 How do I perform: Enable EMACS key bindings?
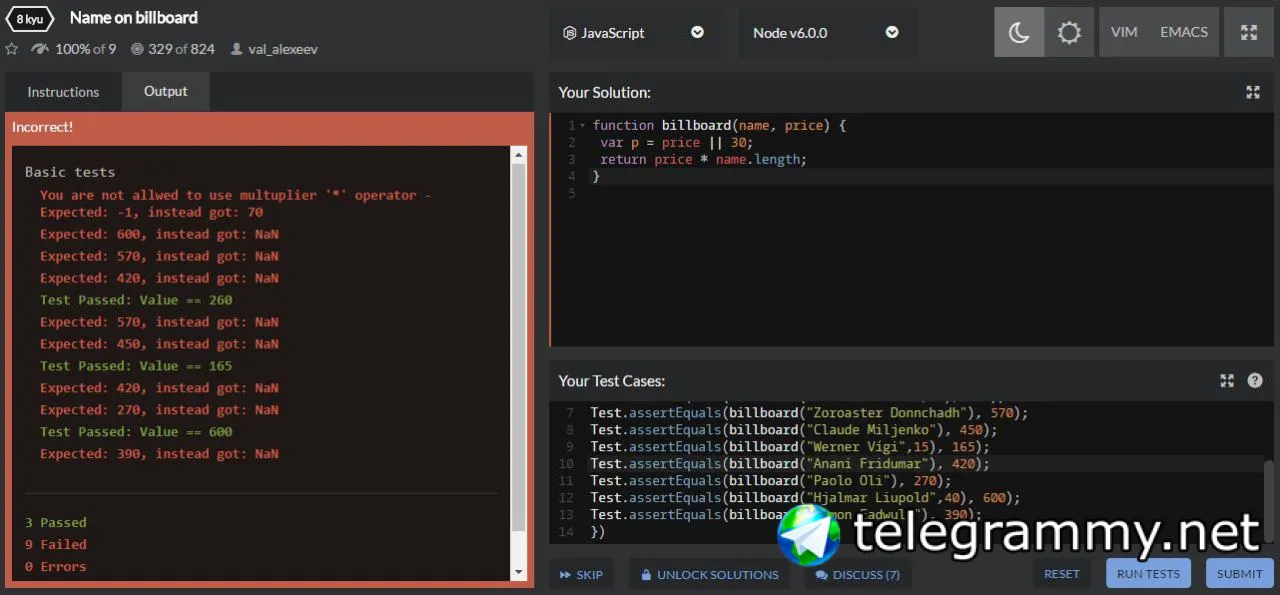[1184, 32]
